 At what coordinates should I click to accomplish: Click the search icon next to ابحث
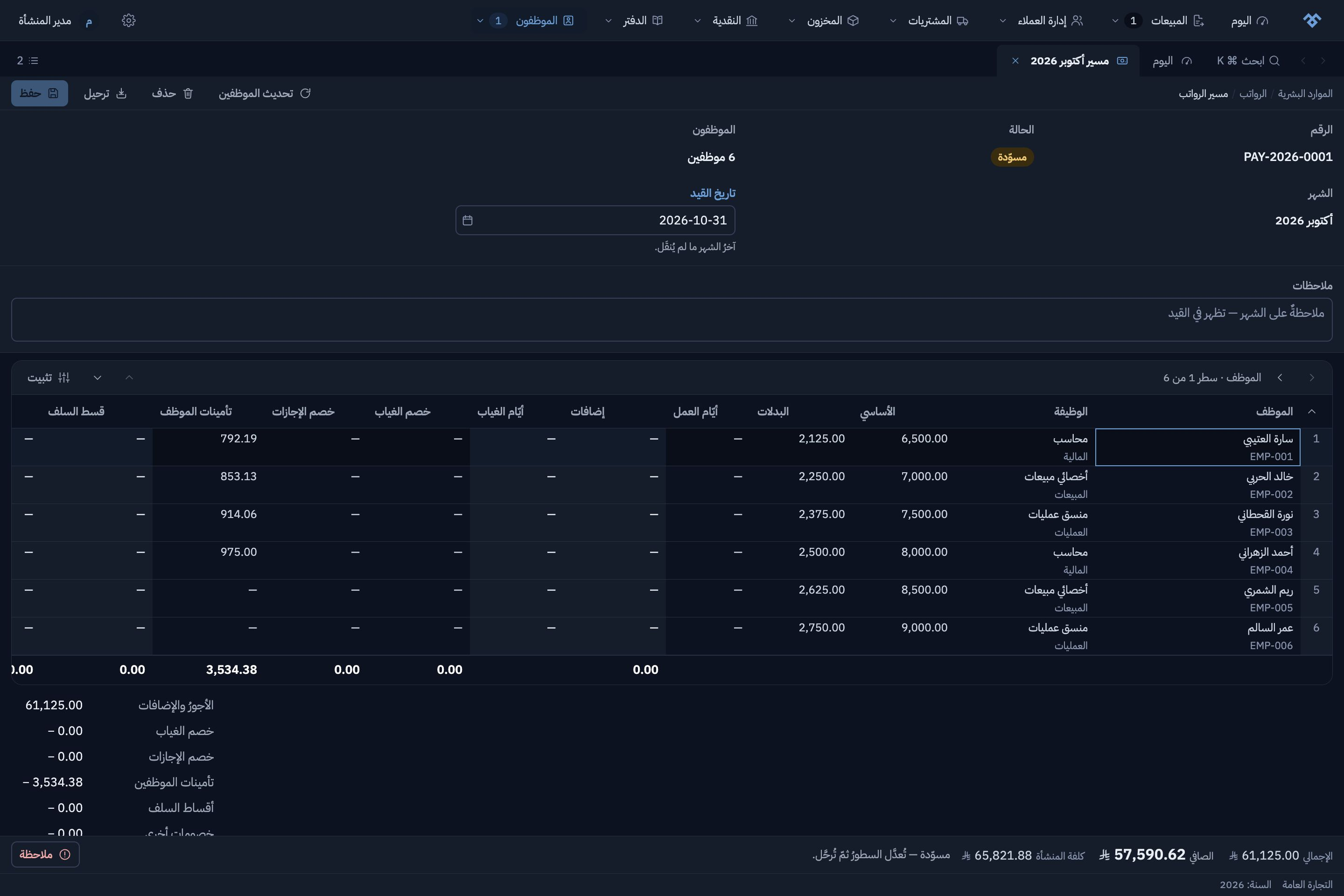[x=1274, y=61]
